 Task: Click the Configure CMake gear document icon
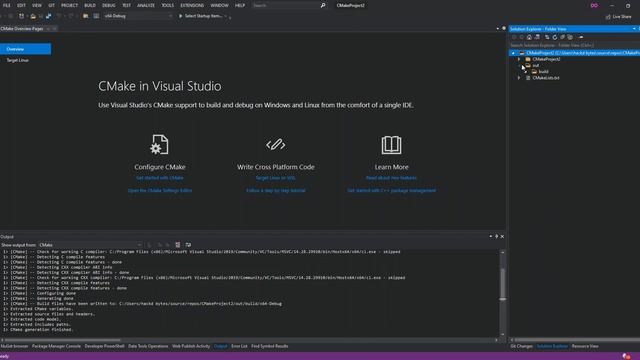[x=160, y=144]
